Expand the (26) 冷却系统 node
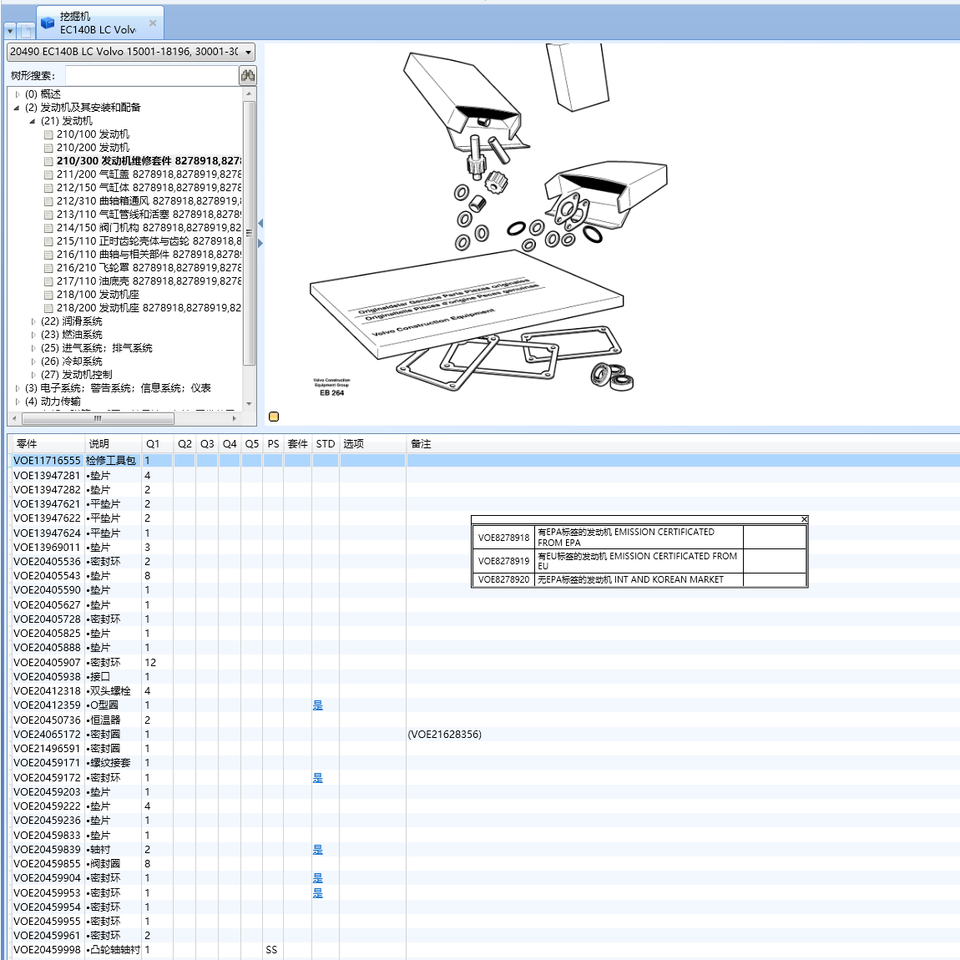Screen dimensions: 960x960 click(x=33, y=362)
